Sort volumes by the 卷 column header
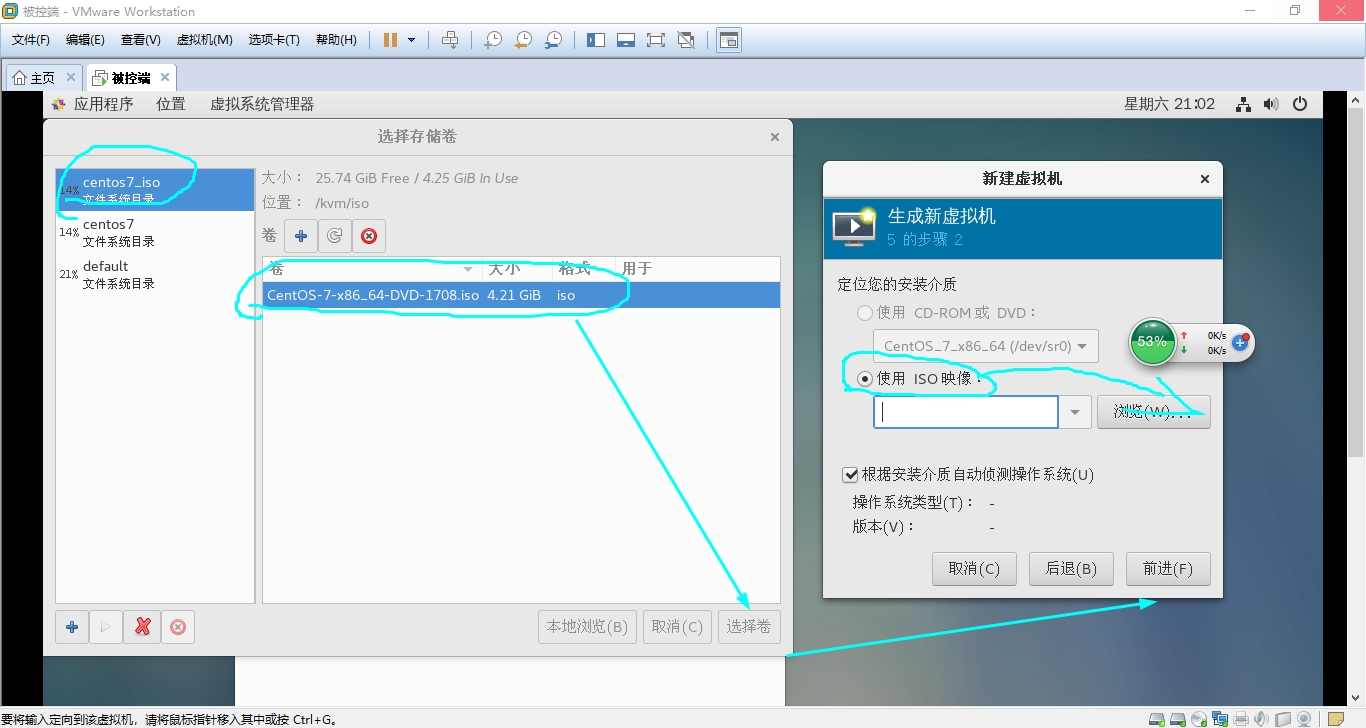Image resolution: width=1366 pixels, height=728 pixels. coord(372,269)
